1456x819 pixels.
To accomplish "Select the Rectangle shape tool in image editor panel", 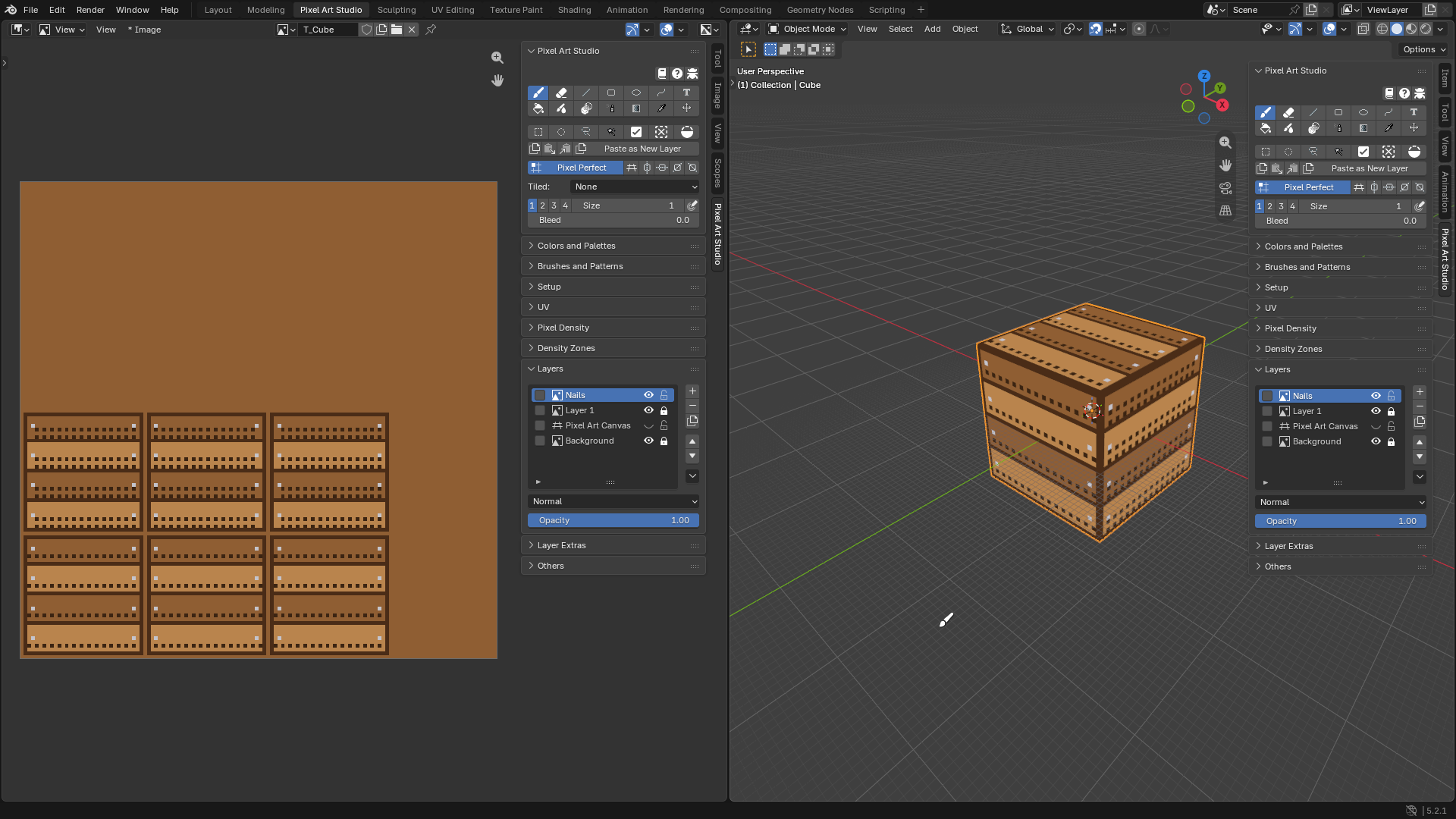I will (x=611, y=93).
